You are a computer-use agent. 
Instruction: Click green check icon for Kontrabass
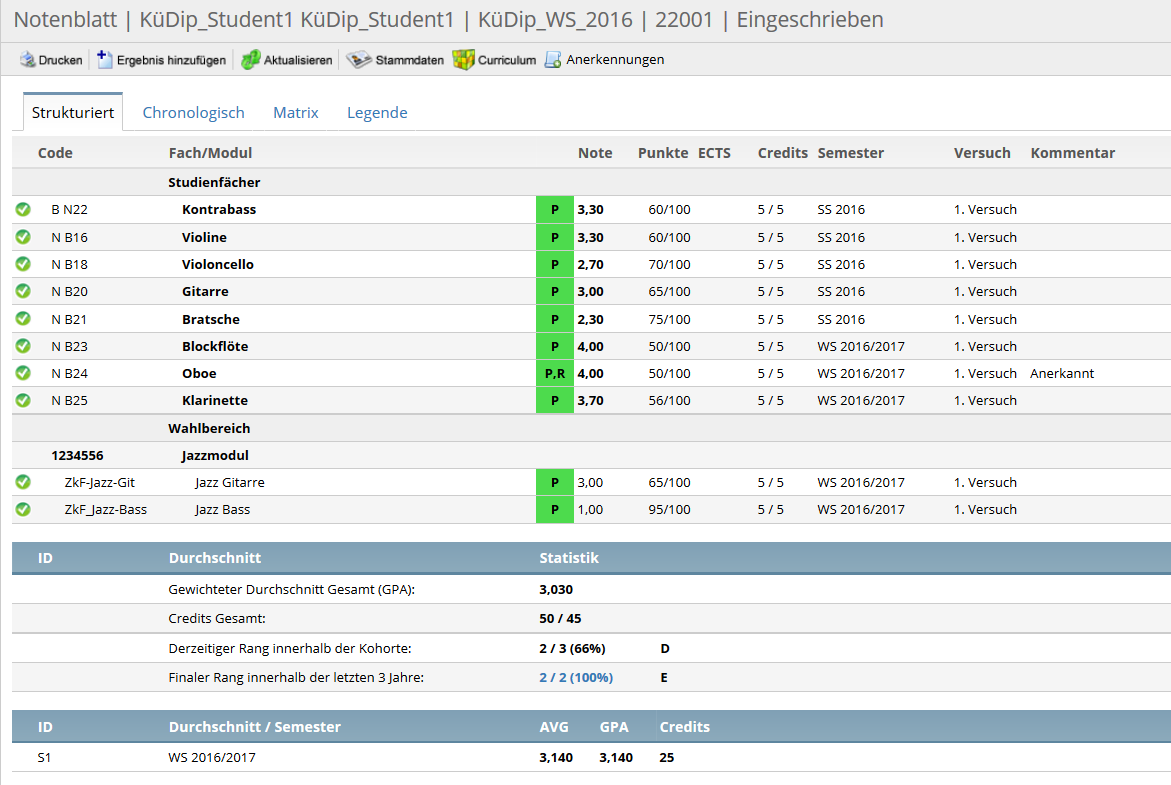click(23, 209)
